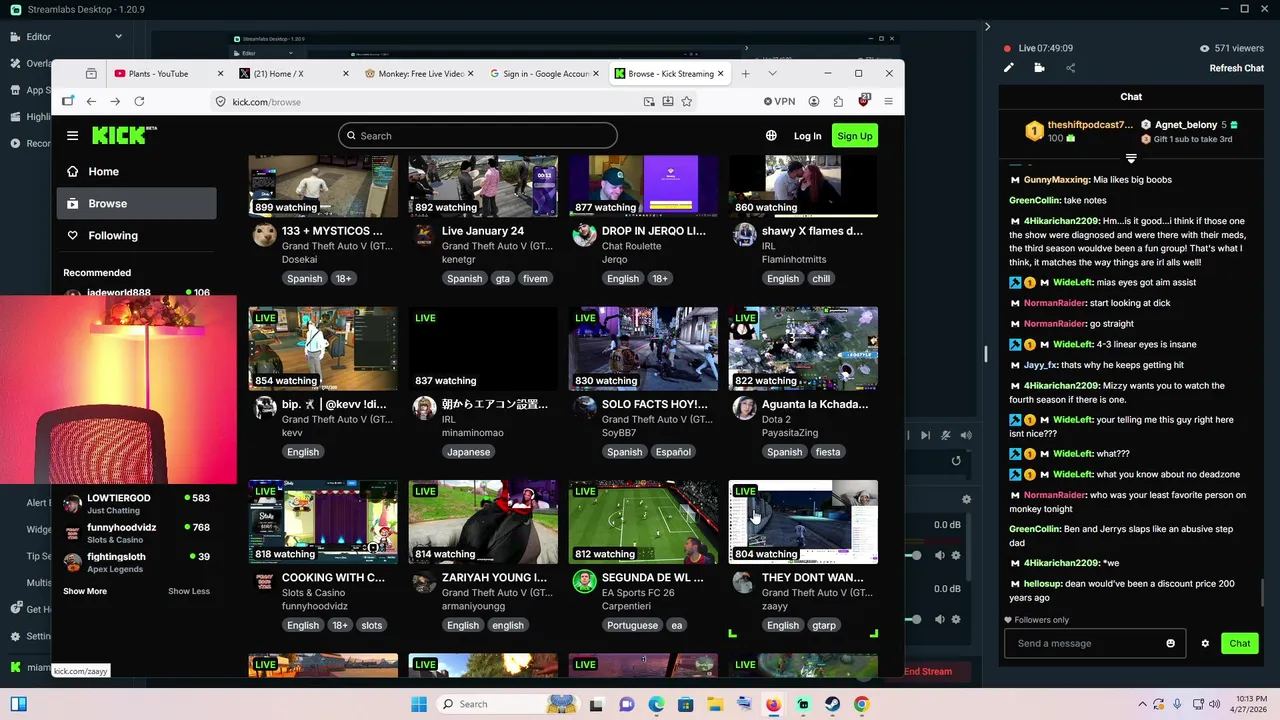Screen dimensions: 1280x720
Task: Click the lower mixer volume slider handle
Action: pyautogui.click(x=916, y=620)
